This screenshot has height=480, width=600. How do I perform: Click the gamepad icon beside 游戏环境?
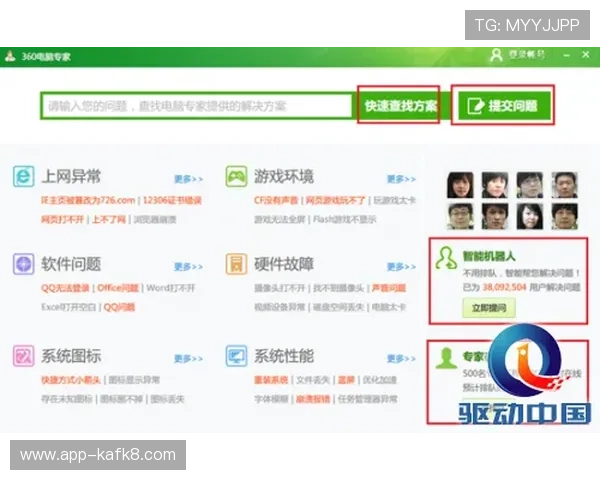tap(236, 176)
